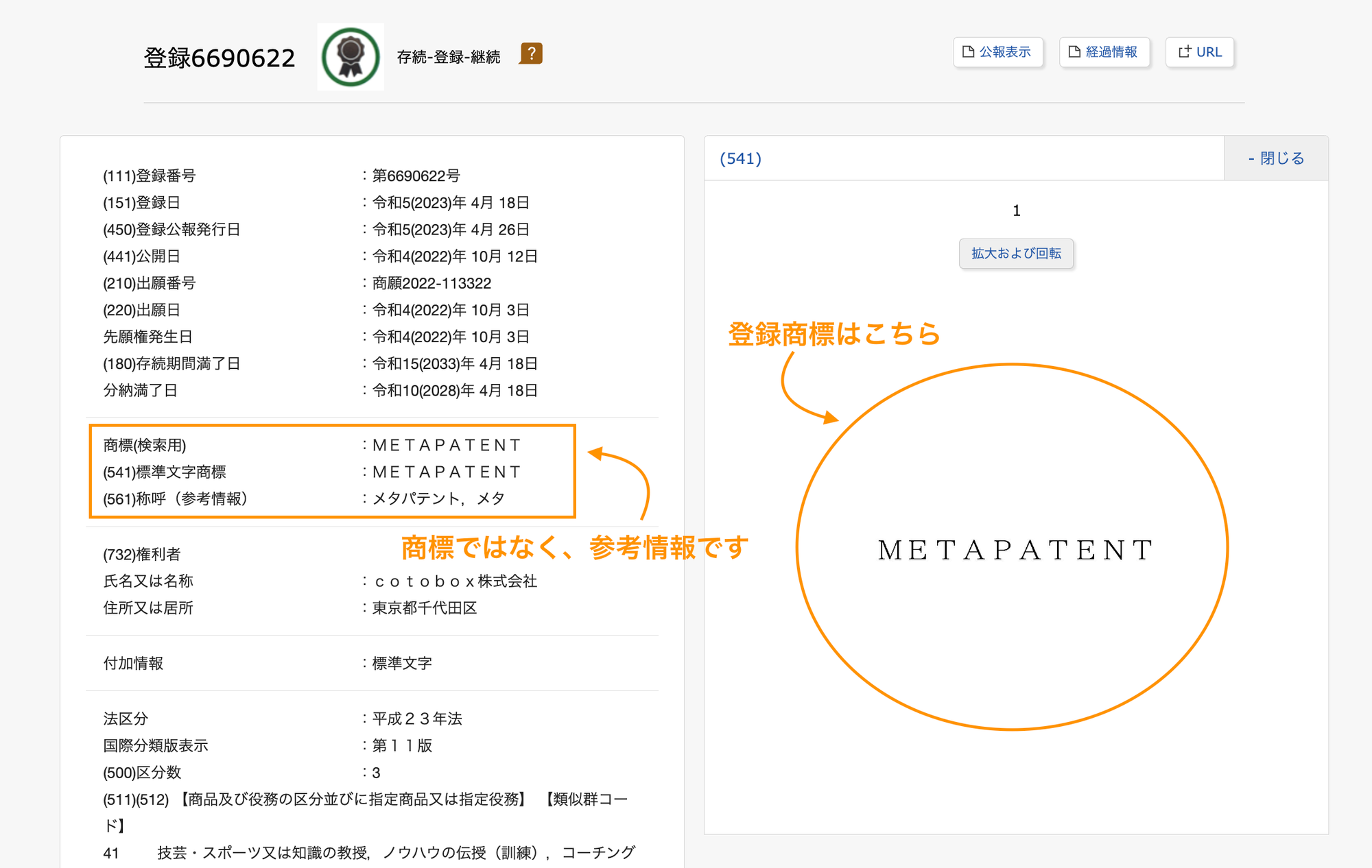This screenshot has height=868, width=1372.
Task: Click the (111)登録番号 field label
Action: coord(150,176)
